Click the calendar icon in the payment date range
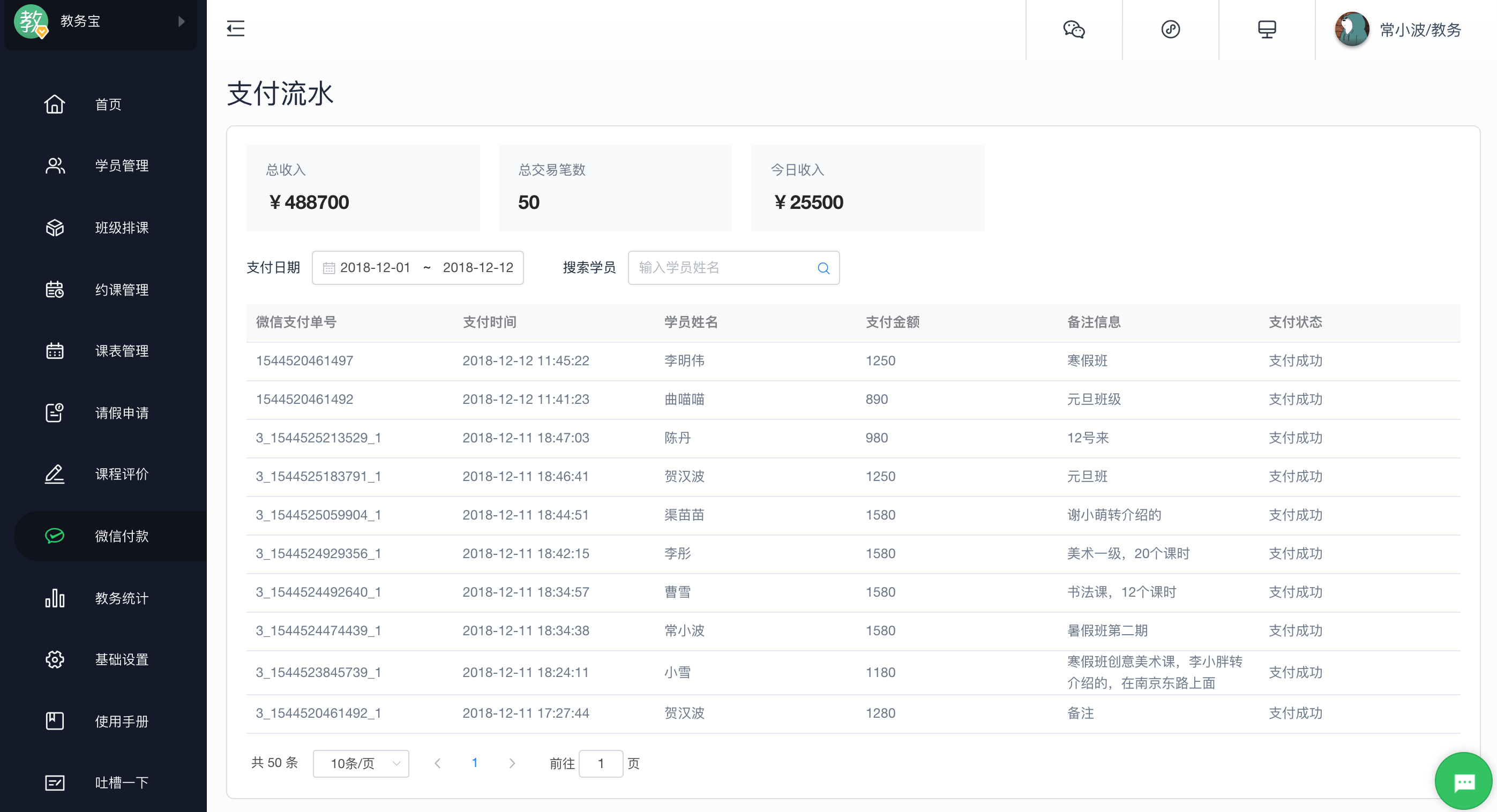The image size is (1497, 812). [329, 268]
